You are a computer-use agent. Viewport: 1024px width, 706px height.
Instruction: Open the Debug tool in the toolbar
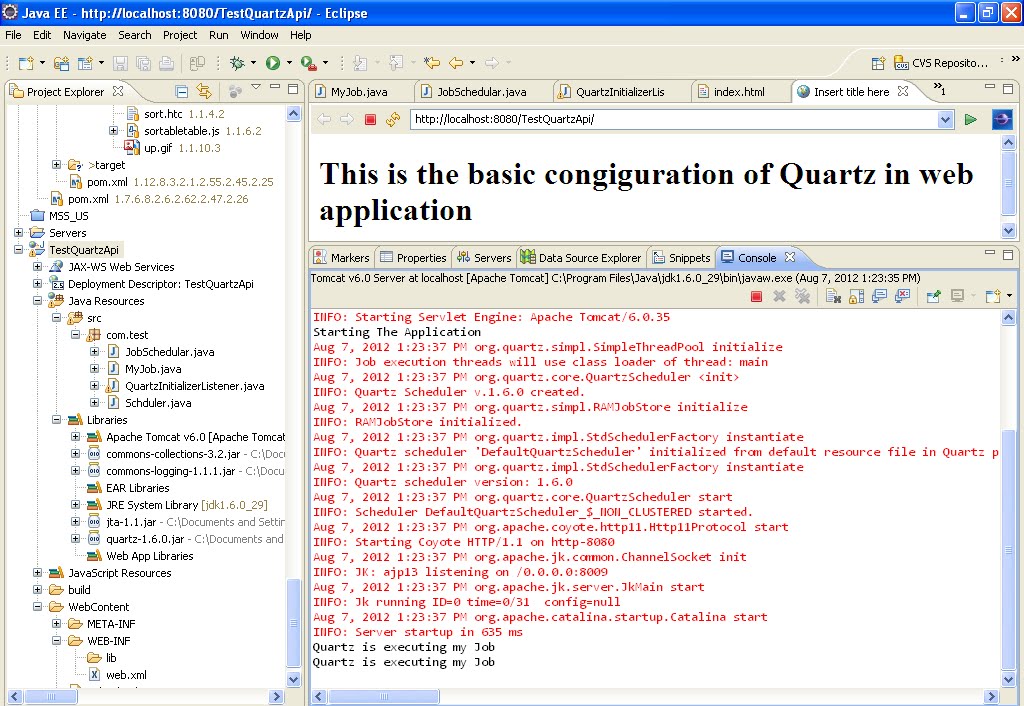point(239,62)
